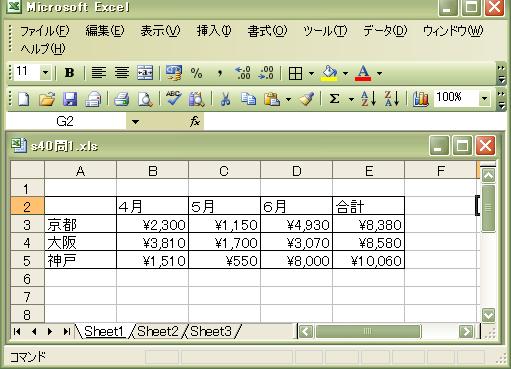This screenshot has height=369, width=511.
Task: Toggle center alignment button
Action: pyautogui.click(x=122, y=73)
